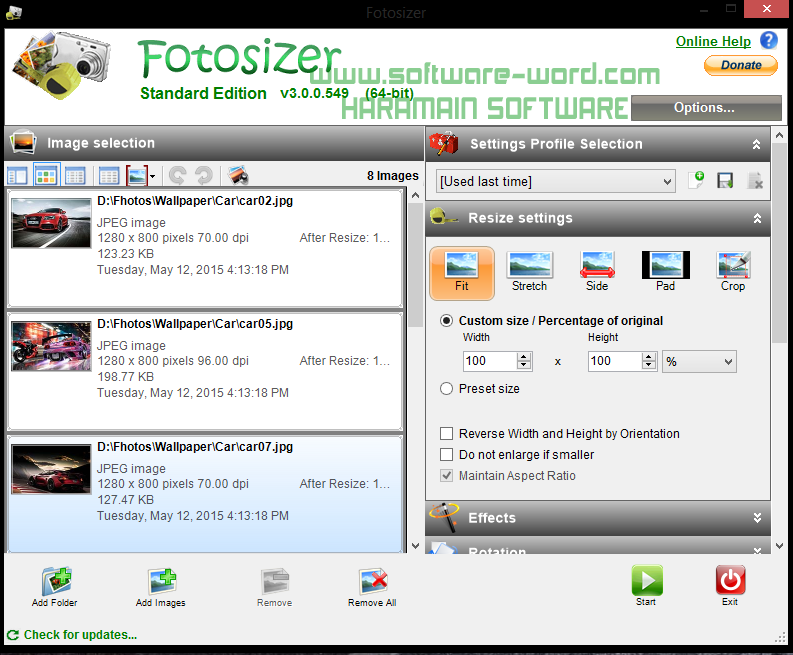Enable Do not enlarge if smaller
This screenshot has height=655, width=793.
tap(447, 454)
